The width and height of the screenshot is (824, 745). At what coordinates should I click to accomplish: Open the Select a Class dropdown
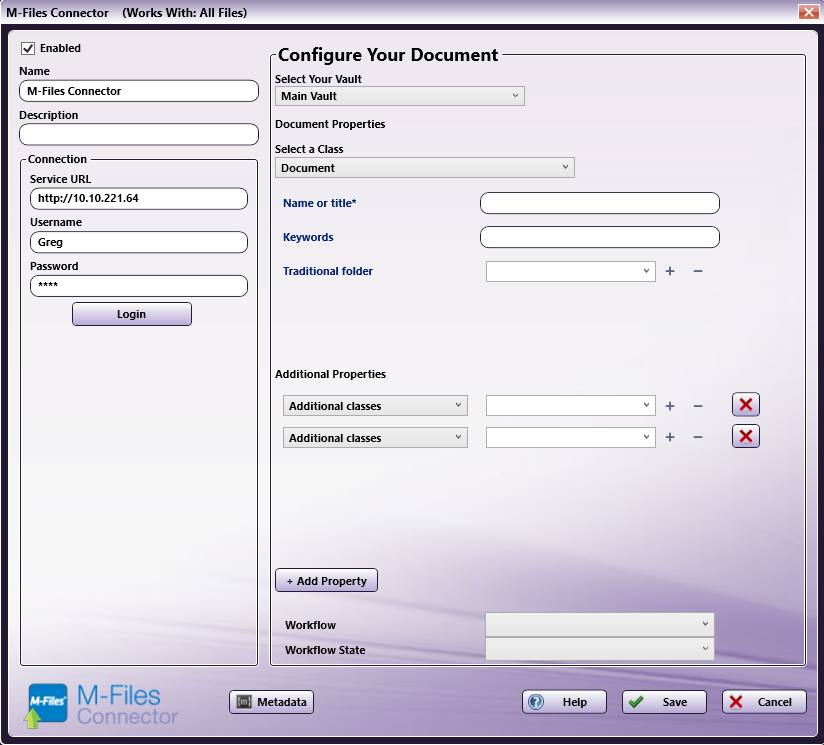tap(425, 168)
